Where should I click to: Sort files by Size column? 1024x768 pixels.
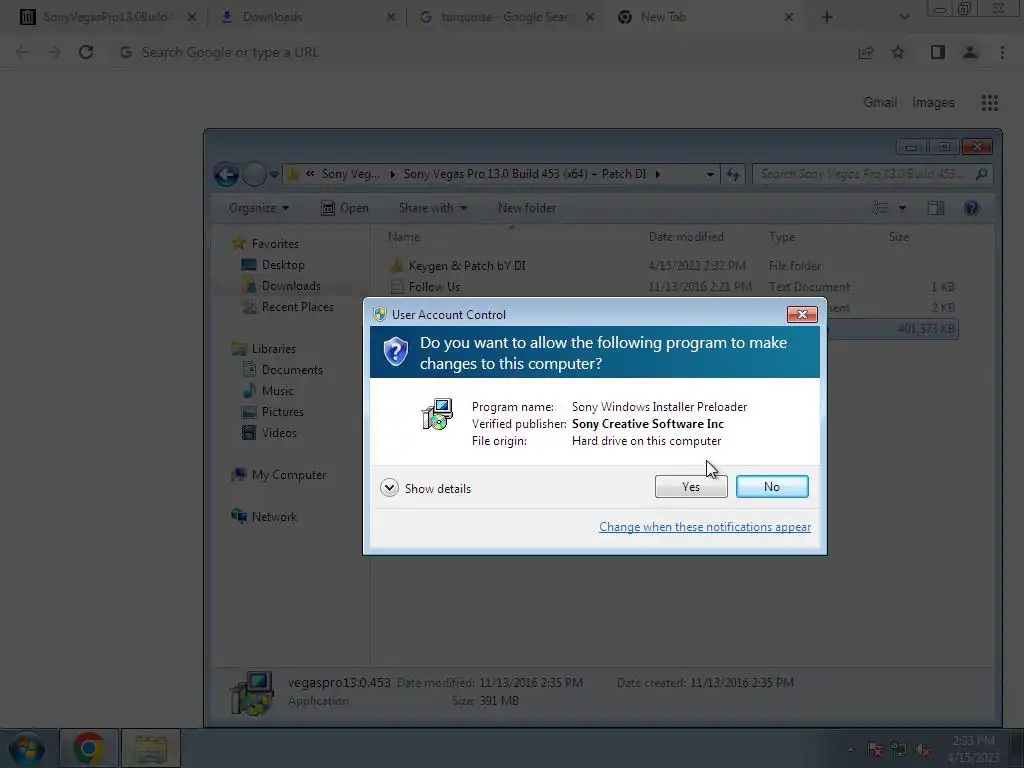899,237
